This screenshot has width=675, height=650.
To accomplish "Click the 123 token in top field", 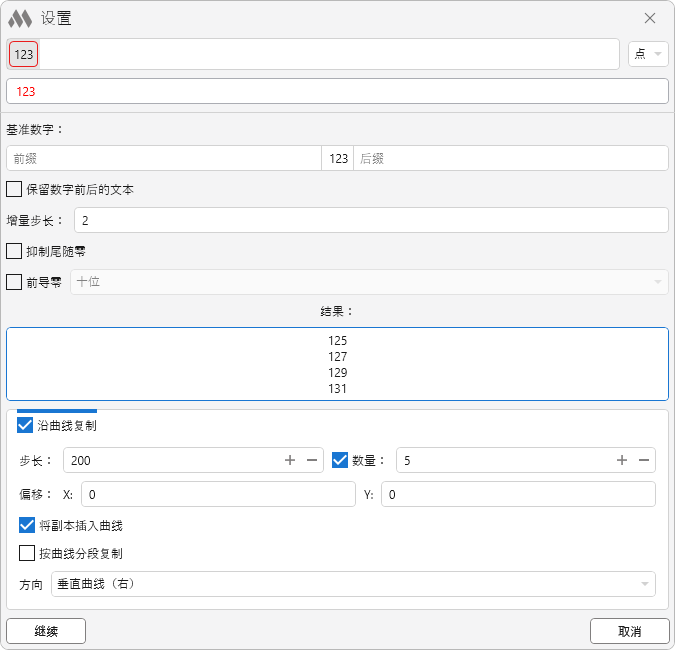I will (24, 54).
